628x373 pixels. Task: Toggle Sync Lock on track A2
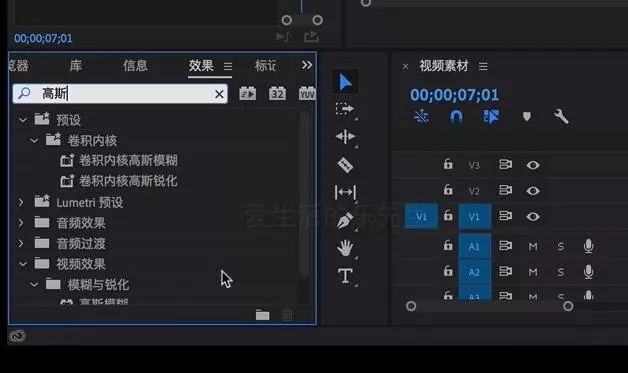[505, 272]
